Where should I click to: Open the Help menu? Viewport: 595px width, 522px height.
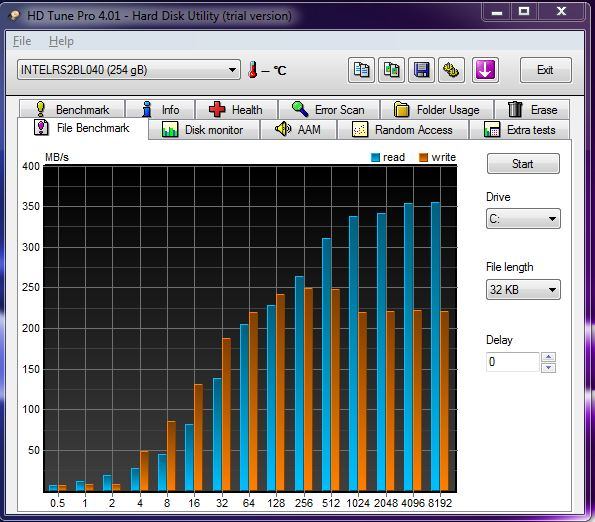click(x=61, y=41)
